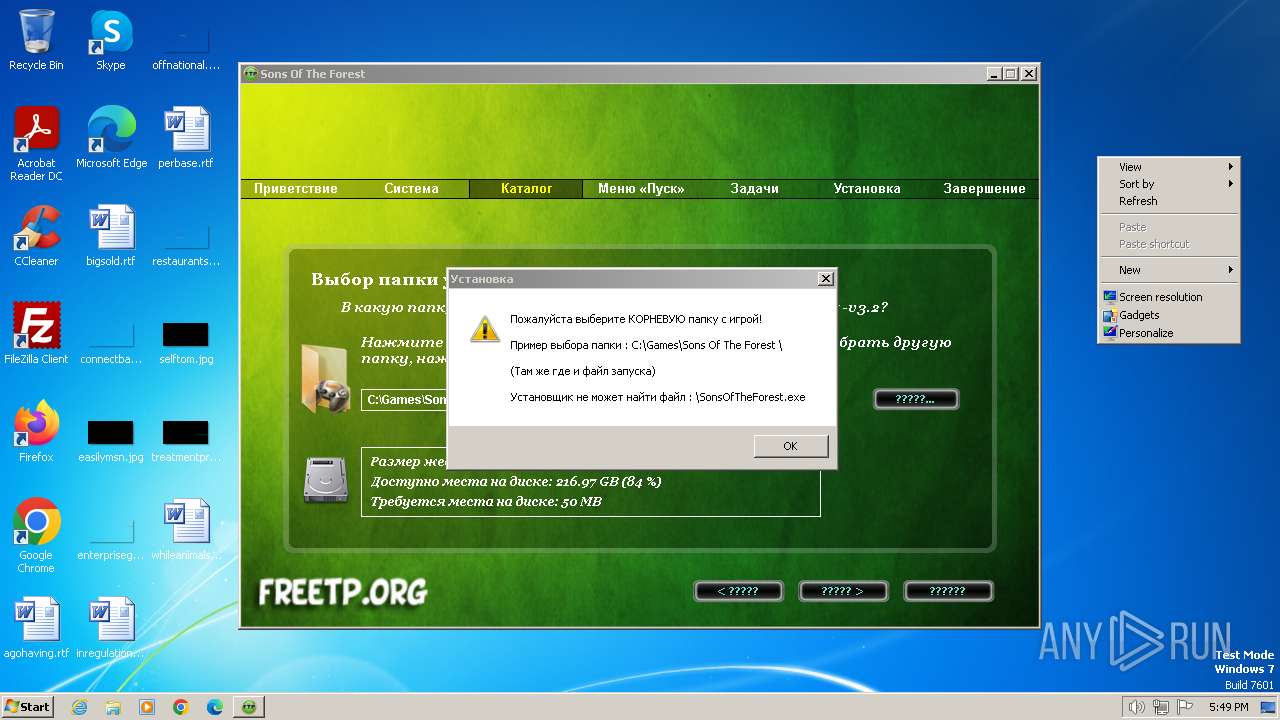Switch to the Система tab

(x=411, y=188)
